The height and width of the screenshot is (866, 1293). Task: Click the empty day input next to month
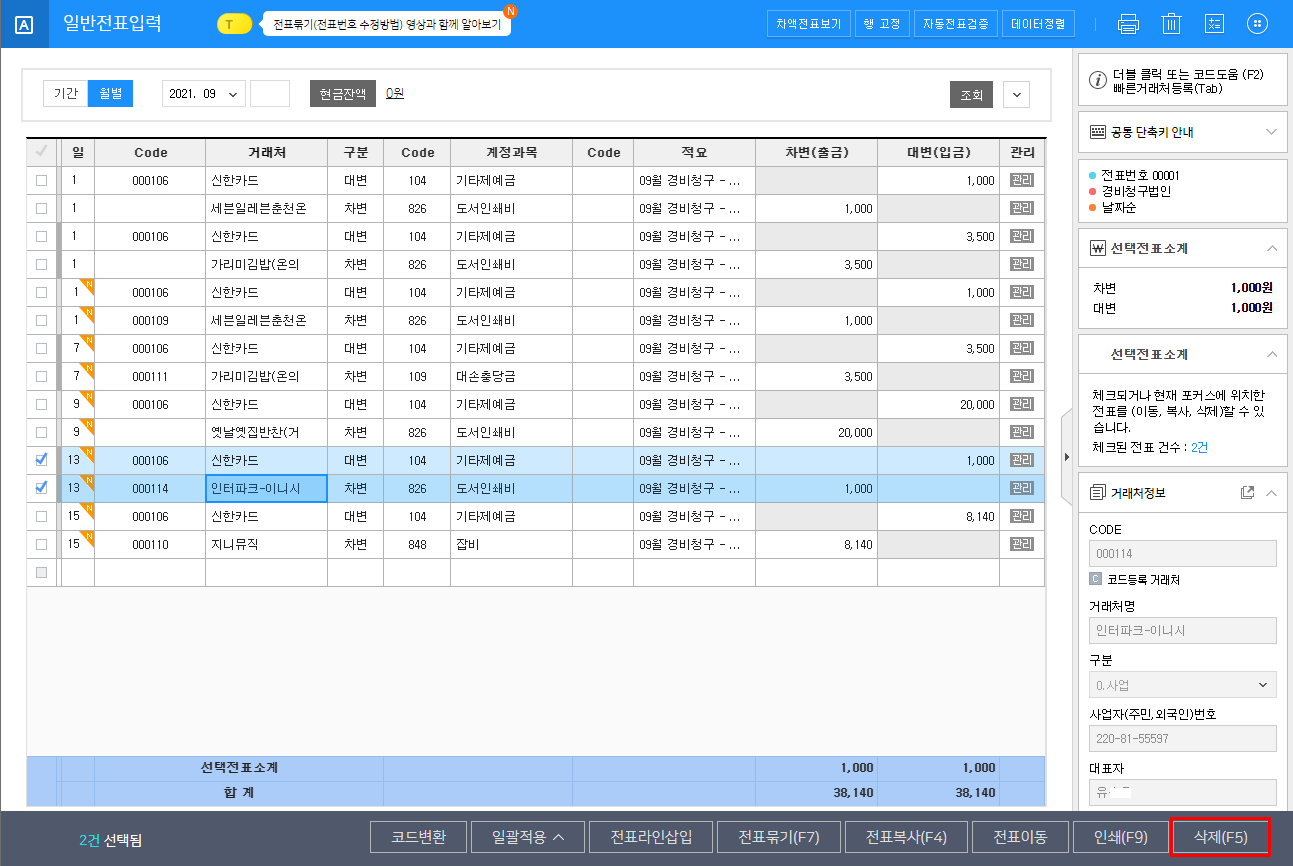(x=269, y=94)
